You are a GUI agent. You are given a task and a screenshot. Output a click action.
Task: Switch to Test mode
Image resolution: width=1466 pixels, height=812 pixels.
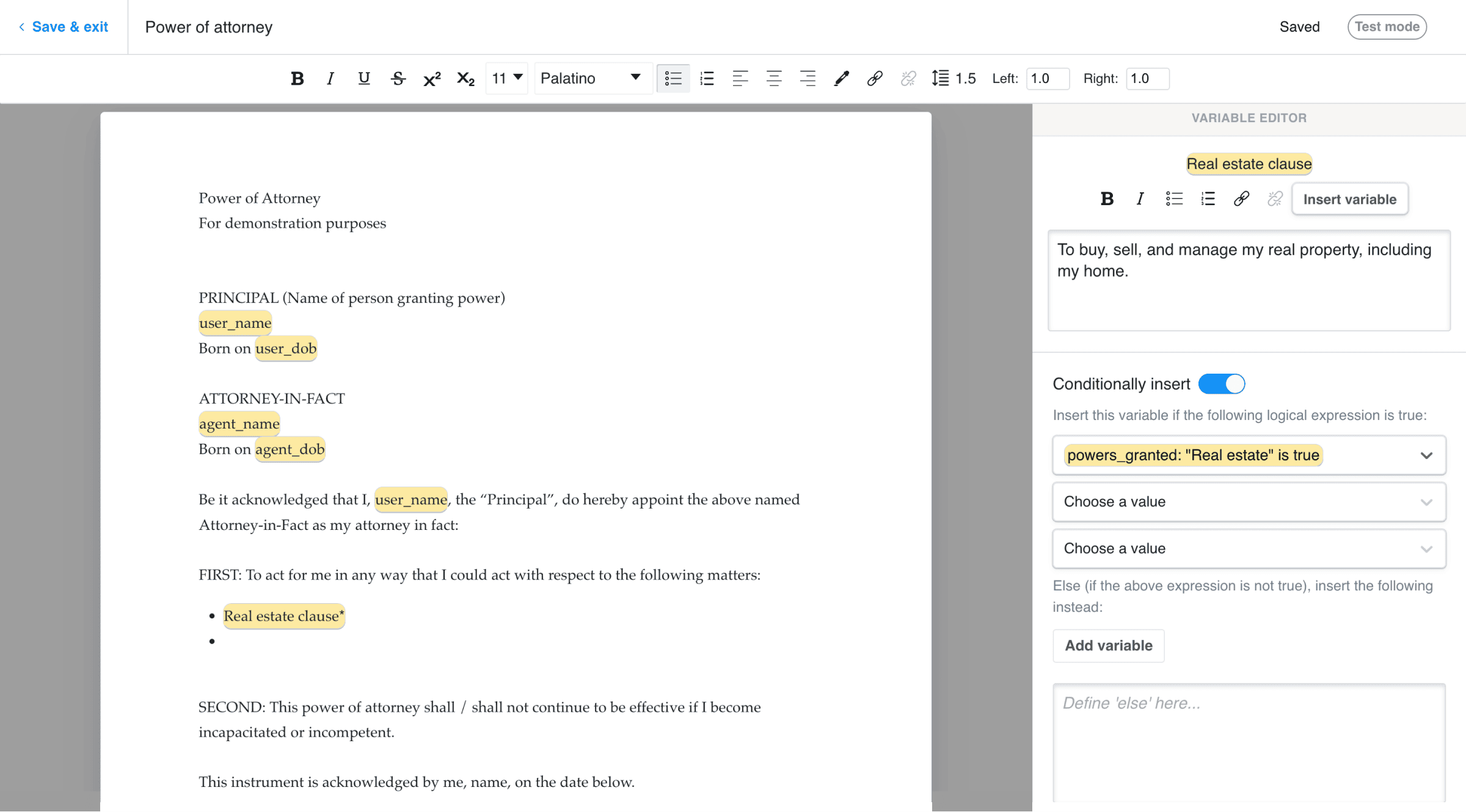[1387, 26]
